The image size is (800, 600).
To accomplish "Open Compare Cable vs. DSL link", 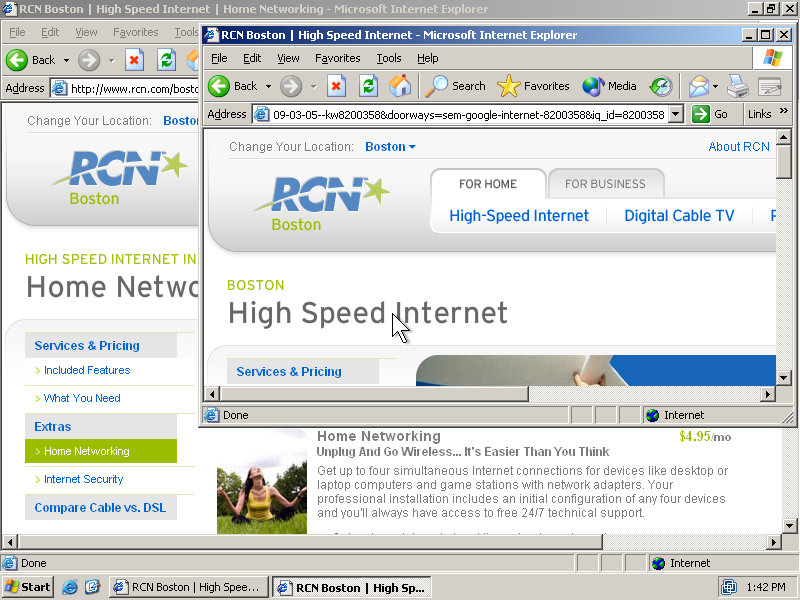I will (100, 508).
